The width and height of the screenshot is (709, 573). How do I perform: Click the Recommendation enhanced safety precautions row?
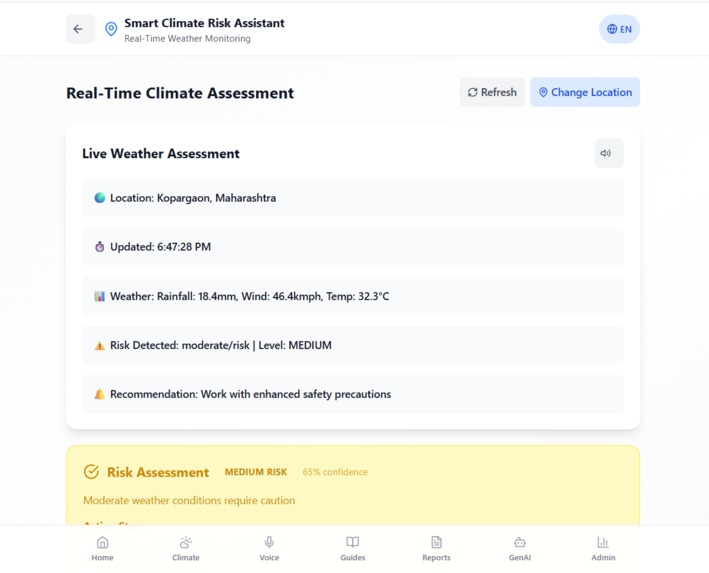click(x=353, y=394)
